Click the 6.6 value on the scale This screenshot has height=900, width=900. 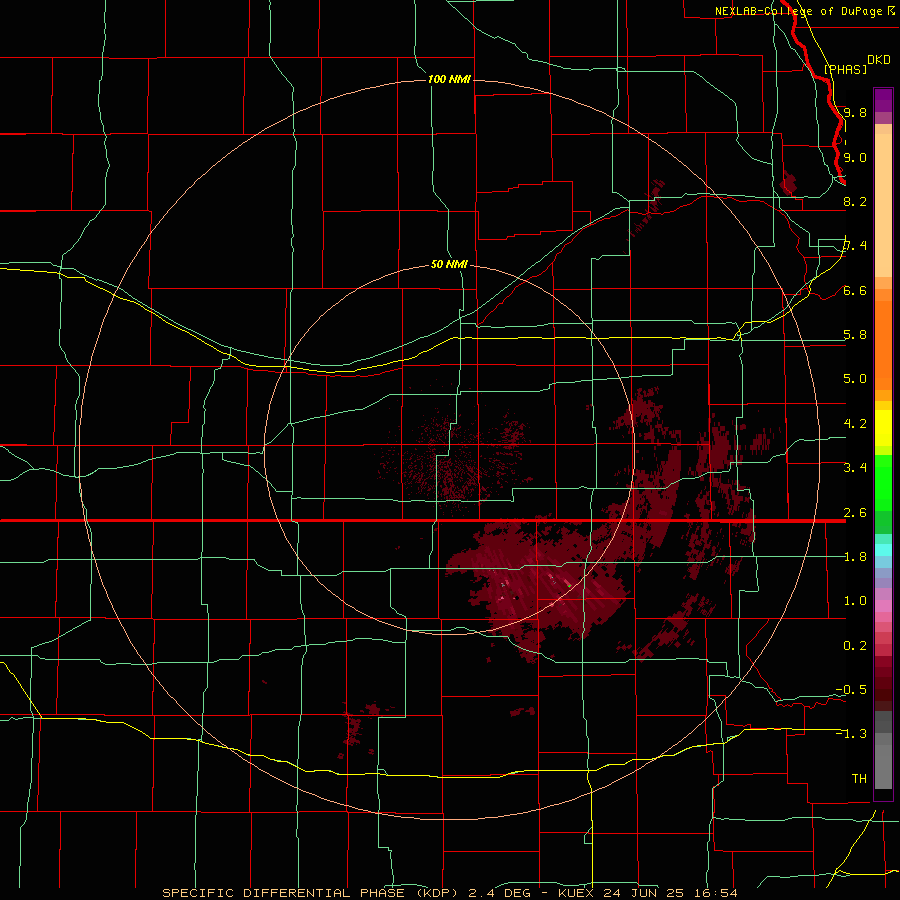(x=855, y=290)
